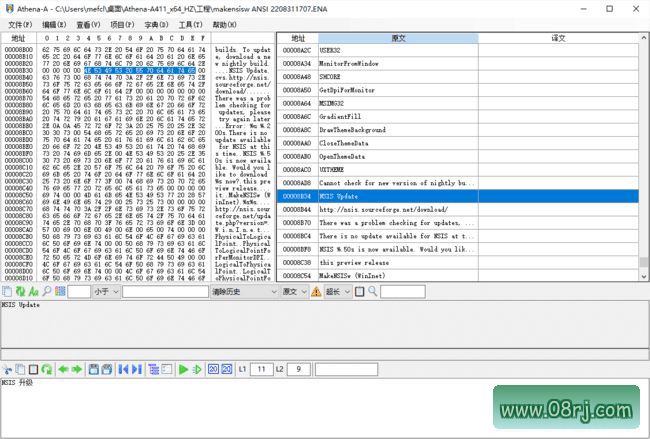
Task: Click the green right arrow icon
Action: tap(77, 369)
